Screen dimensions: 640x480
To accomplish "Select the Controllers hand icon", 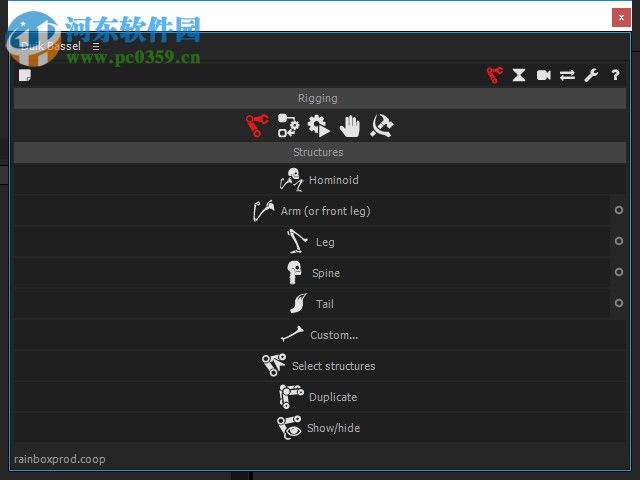I will pos(350,126).
